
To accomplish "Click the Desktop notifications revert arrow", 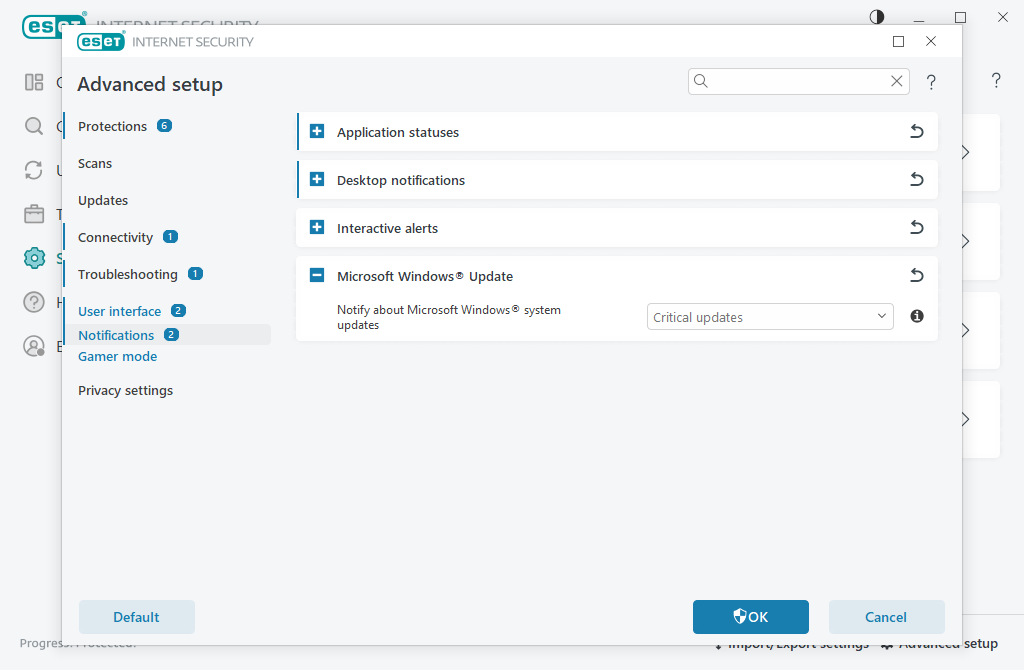I will click(x=916, y=180).
